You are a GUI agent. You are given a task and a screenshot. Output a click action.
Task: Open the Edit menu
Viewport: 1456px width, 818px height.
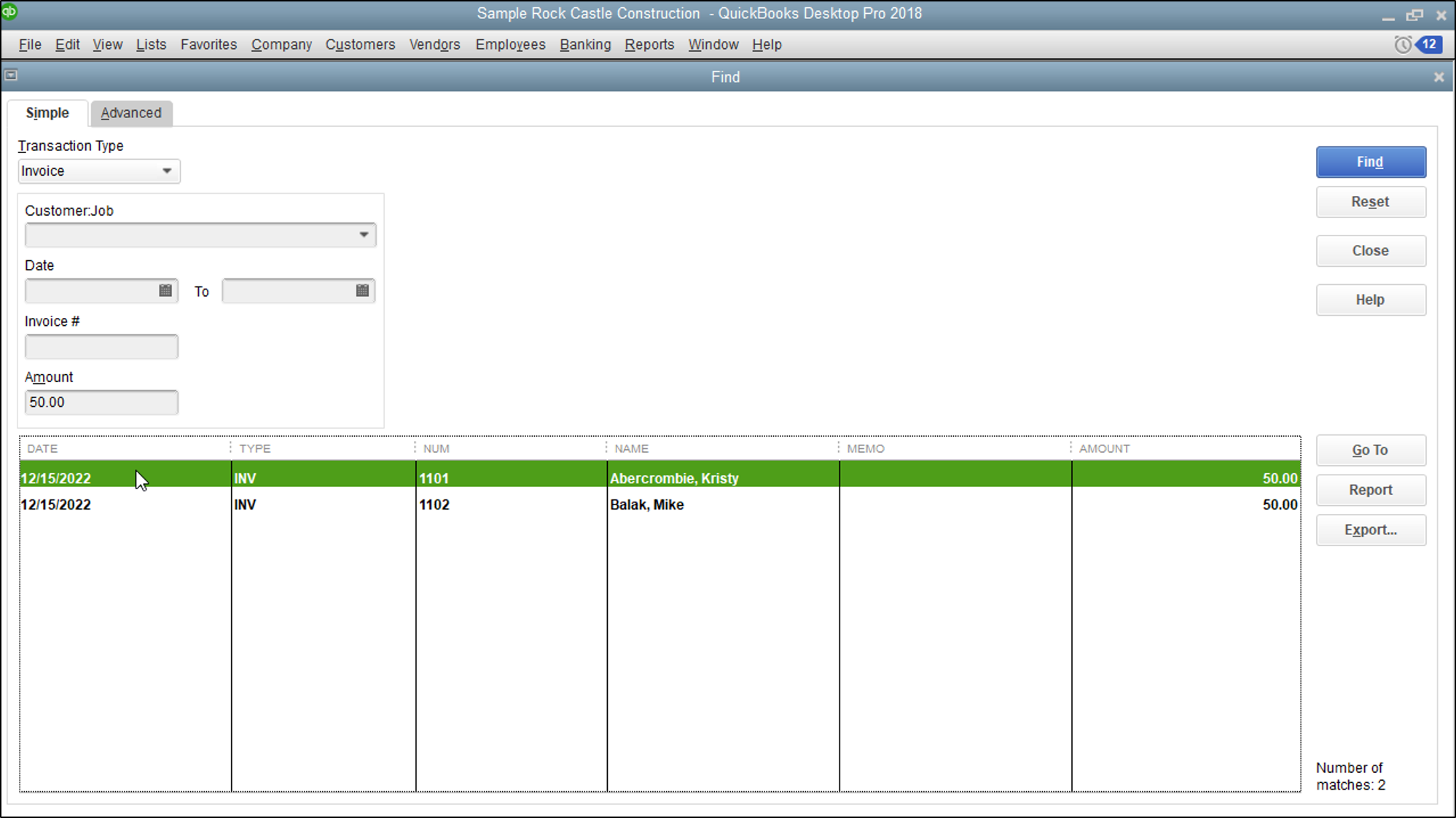point(67,44)
